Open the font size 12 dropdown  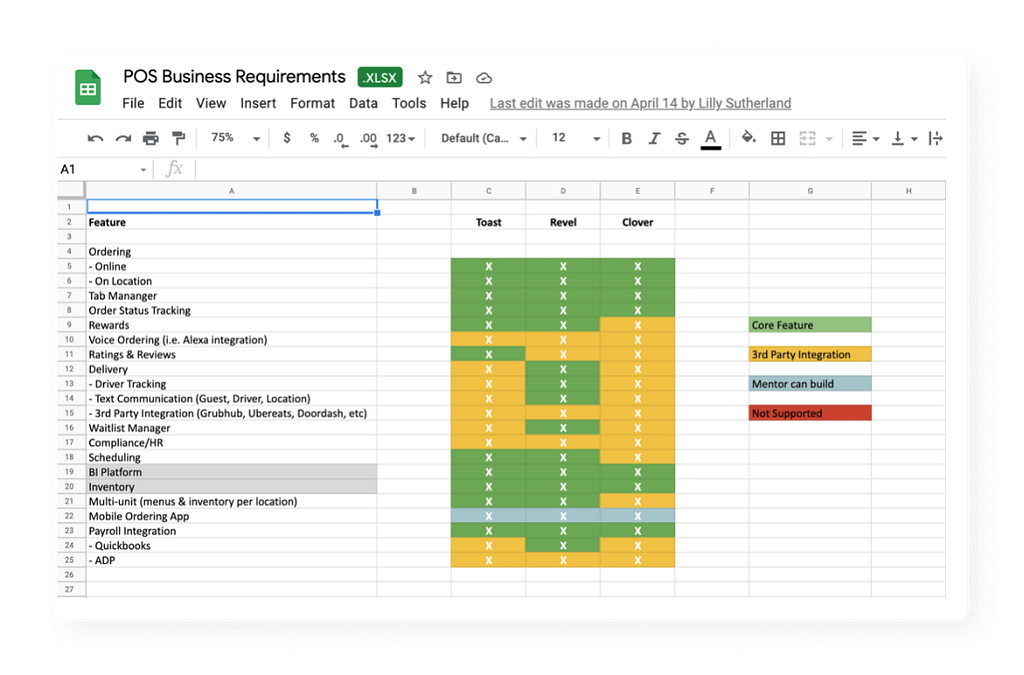[x=575, y=138]
